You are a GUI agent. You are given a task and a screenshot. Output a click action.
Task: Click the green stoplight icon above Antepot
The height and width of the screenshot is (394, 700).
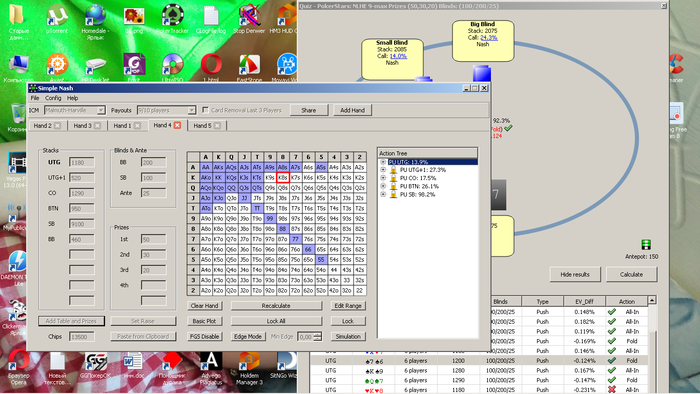click(x=646, y=245)
